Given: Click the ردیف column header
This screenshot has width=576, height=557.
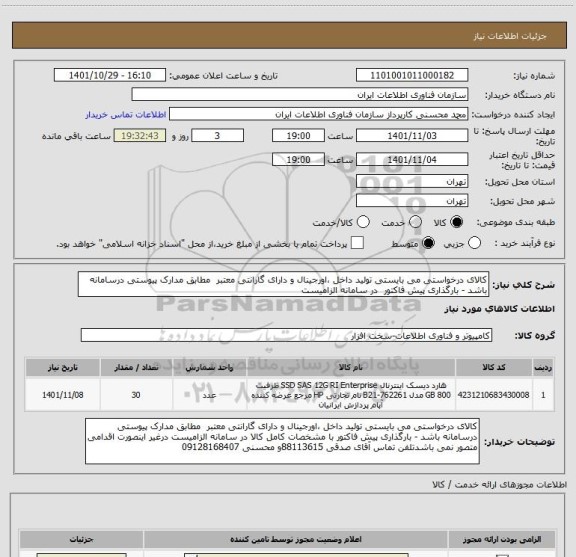Looking at the screenshot, I should pyautogui.click(x=543, y=368).
